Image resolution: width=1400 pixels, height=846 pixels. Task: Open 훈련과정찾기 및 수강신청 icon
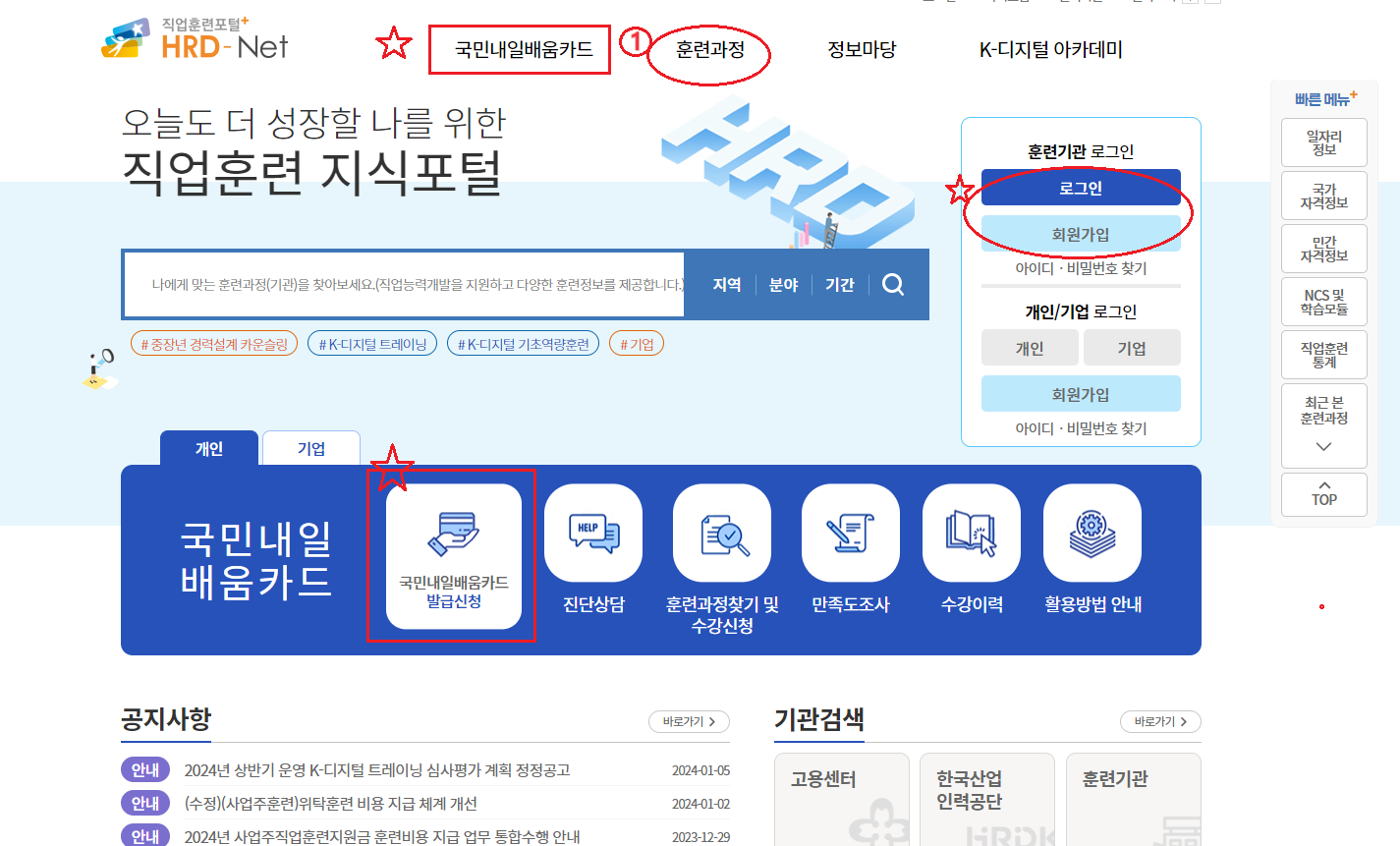pyautogui.click(x=722, y=533)
